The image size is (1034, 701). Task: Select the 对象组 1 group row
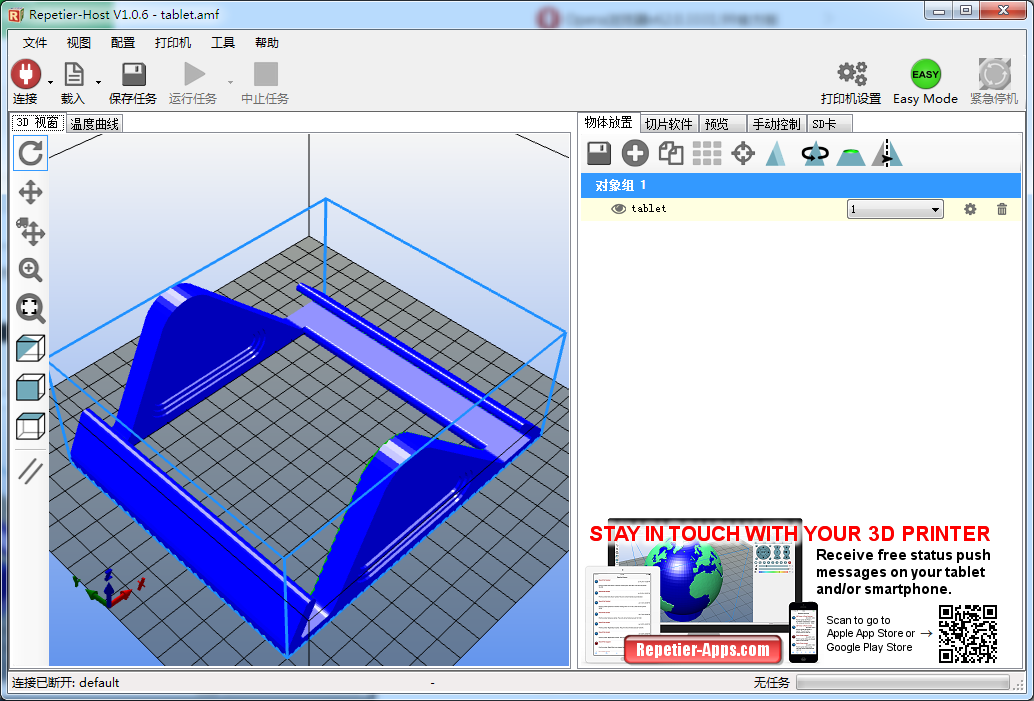pos(801,185)
